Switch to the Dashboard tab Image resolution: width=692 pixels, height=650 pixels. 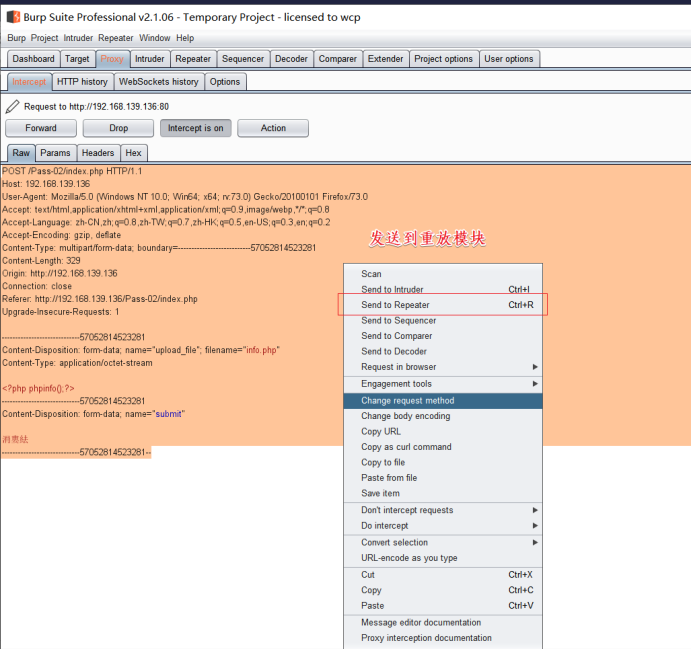(x=33, y=59)
